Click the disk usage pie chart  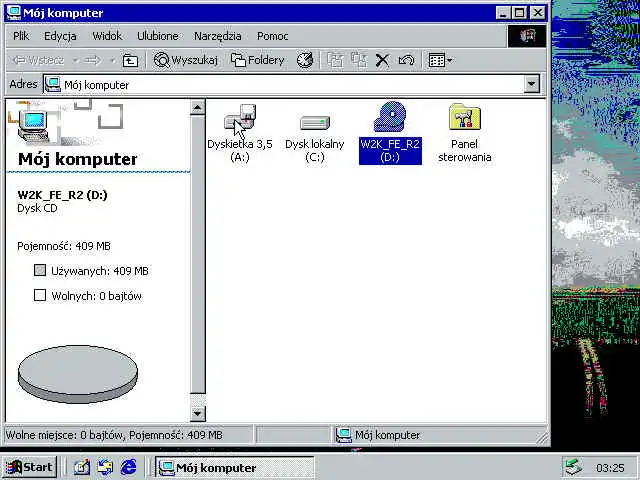(x=78, y=374)
